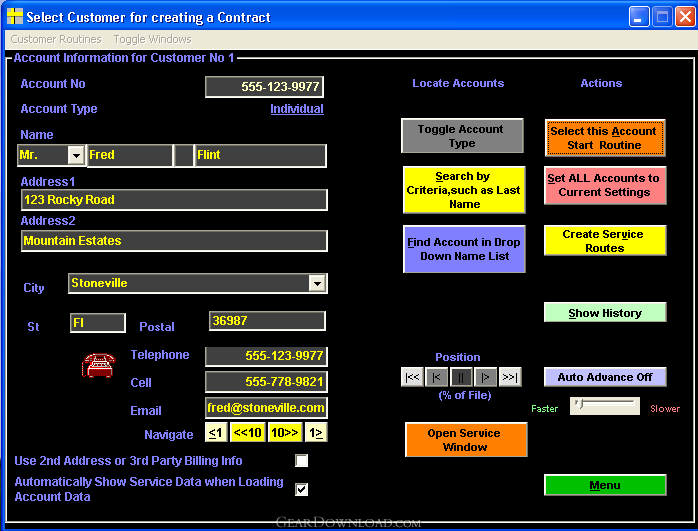Click Find Account in Drop Down Name List
The height and width of the screenshot is (531, 698).
click(x=464, y=249)
